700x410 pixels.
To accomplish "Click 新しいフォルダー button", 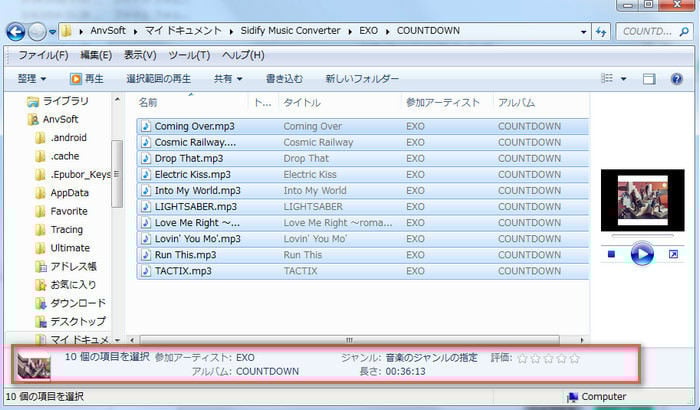I will pos(362,79).
